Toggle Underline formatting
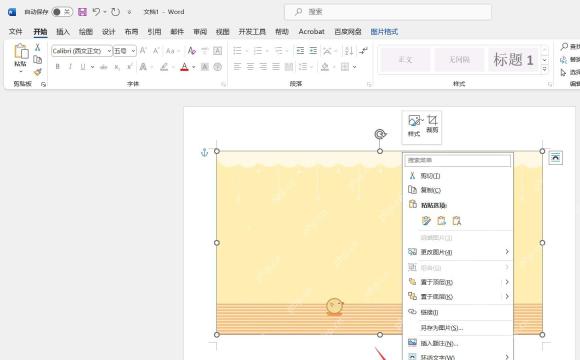 click(83, 67)
